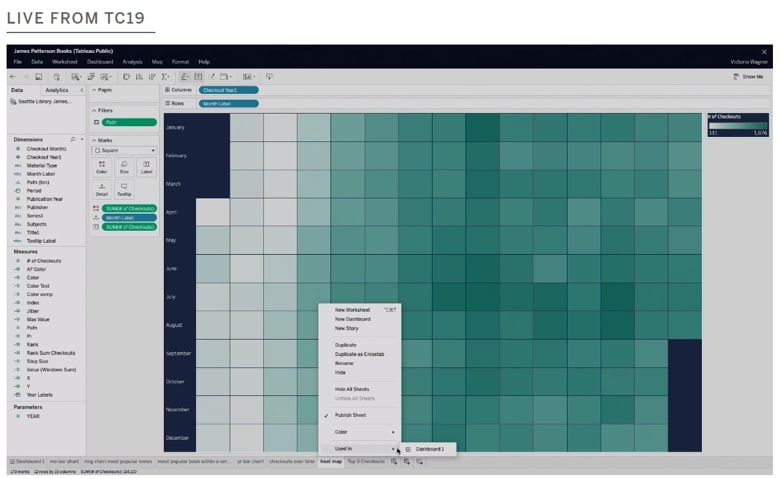The height and width of the screenshot is (479, 781).
Task: Click the Seattle Library James data source
Action: tap(41, 102)
